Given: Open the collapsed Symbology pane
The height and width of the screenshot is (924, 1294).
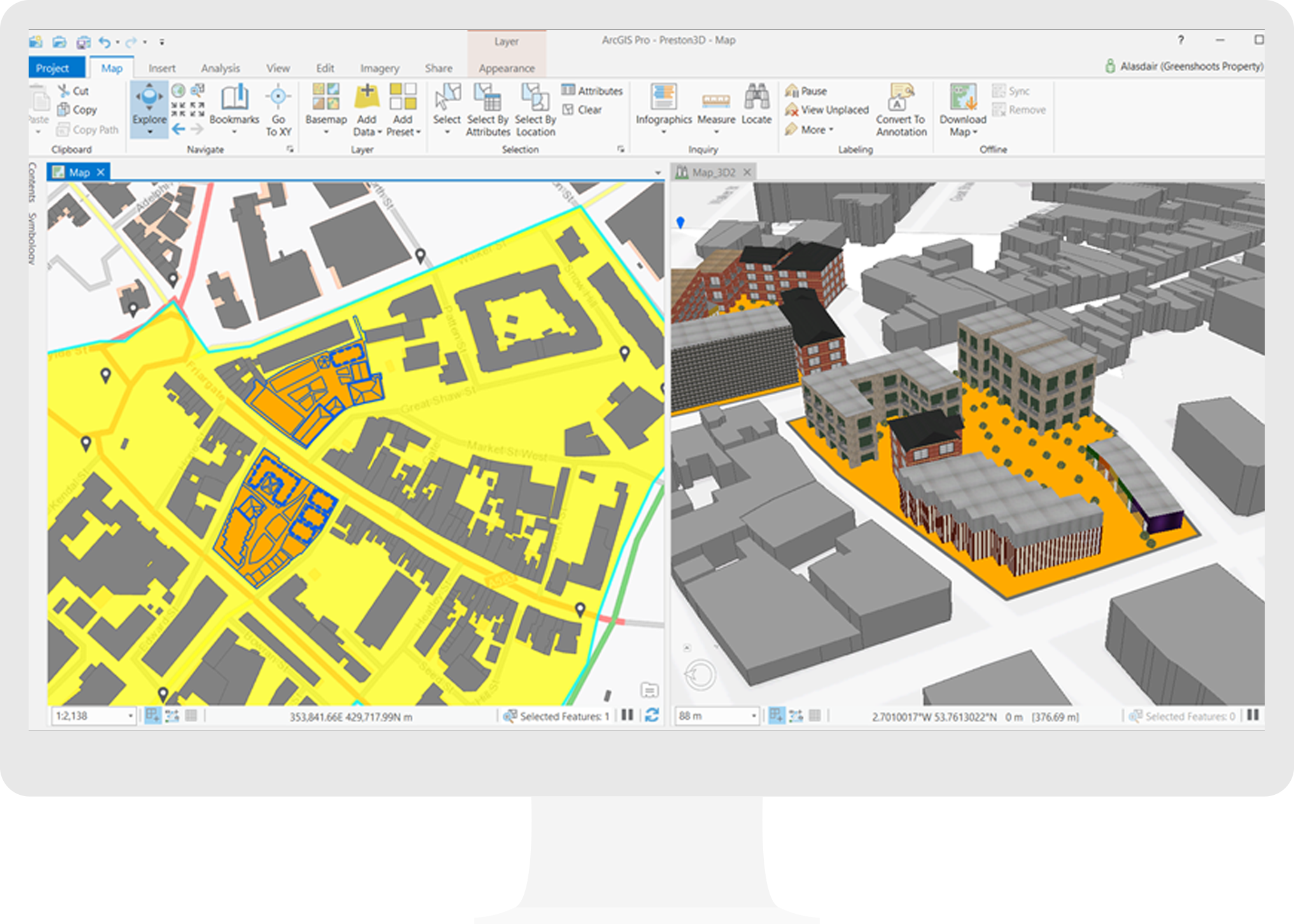Looking at the screenshot, I should [32, 239].
